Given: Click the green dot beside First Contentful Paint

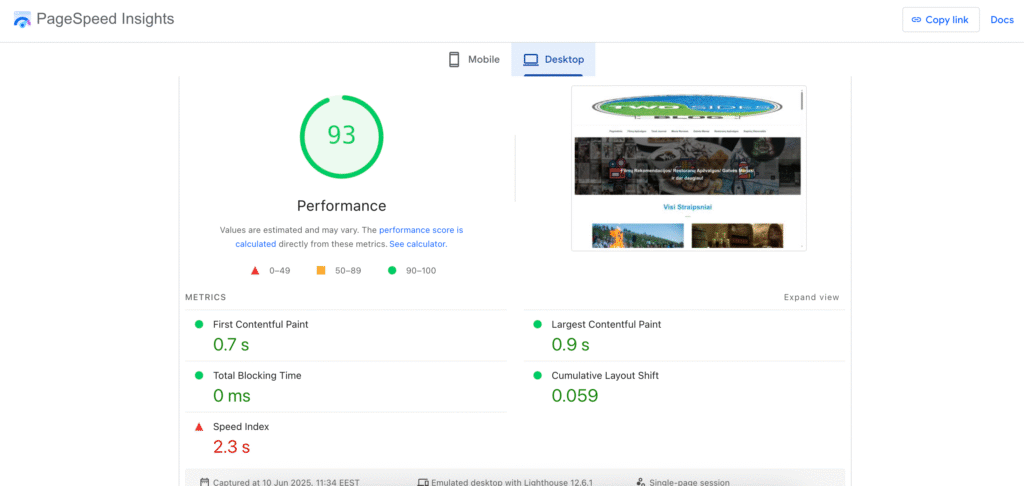Looking at the screenshot, I should point(199,324).
